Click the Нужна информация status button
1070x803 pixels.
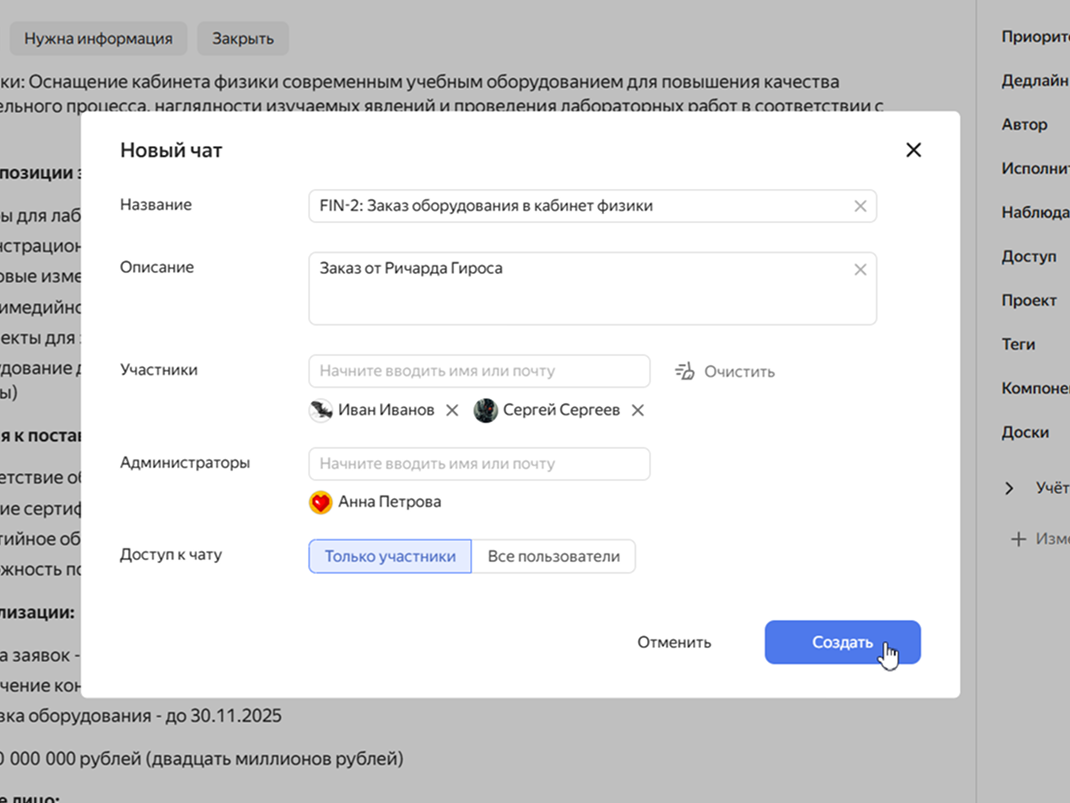(x=98, y=39)
